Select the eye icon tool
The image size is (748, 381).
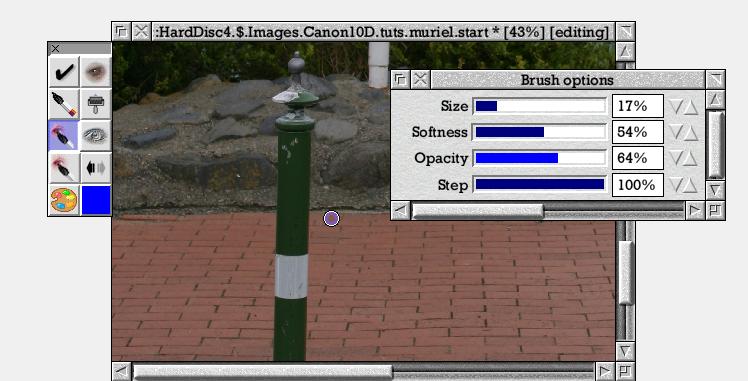96,135
